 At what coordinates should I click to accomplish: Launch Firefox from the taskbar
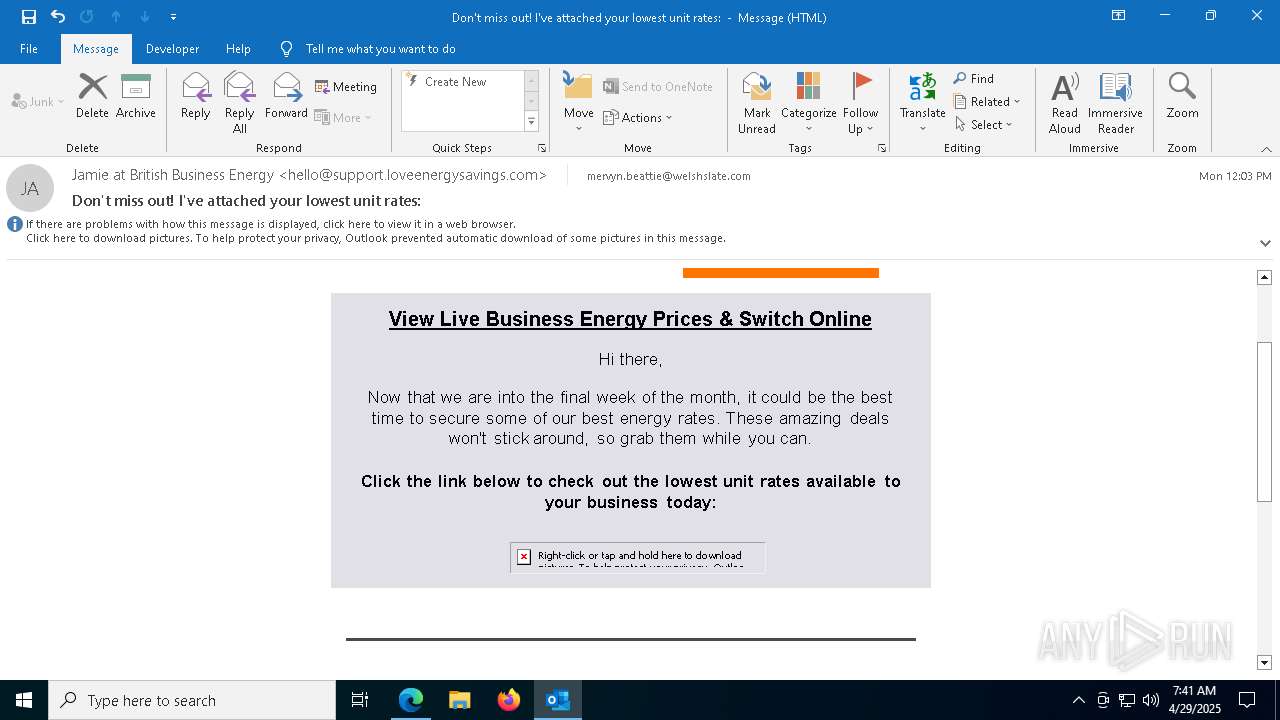[x=509, y=700]
